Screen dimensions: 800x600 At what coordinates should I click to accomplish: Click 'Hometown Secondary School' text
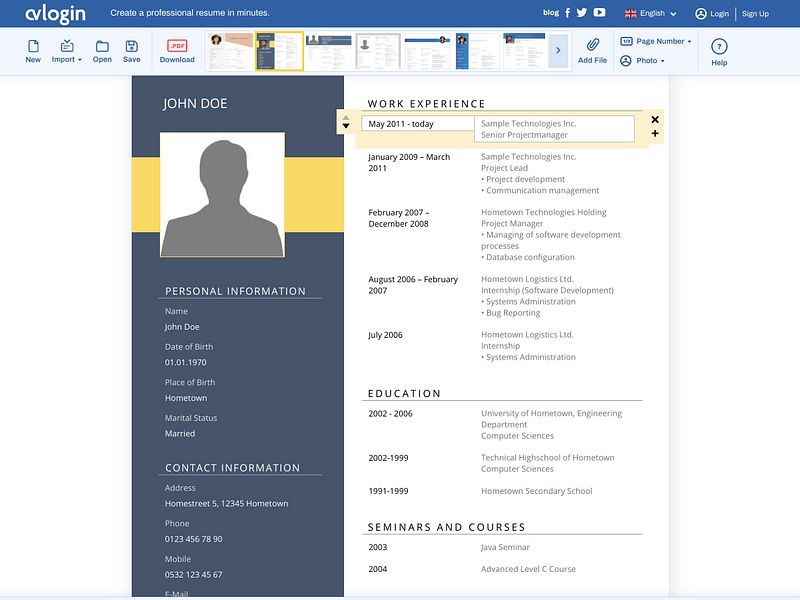536,491
